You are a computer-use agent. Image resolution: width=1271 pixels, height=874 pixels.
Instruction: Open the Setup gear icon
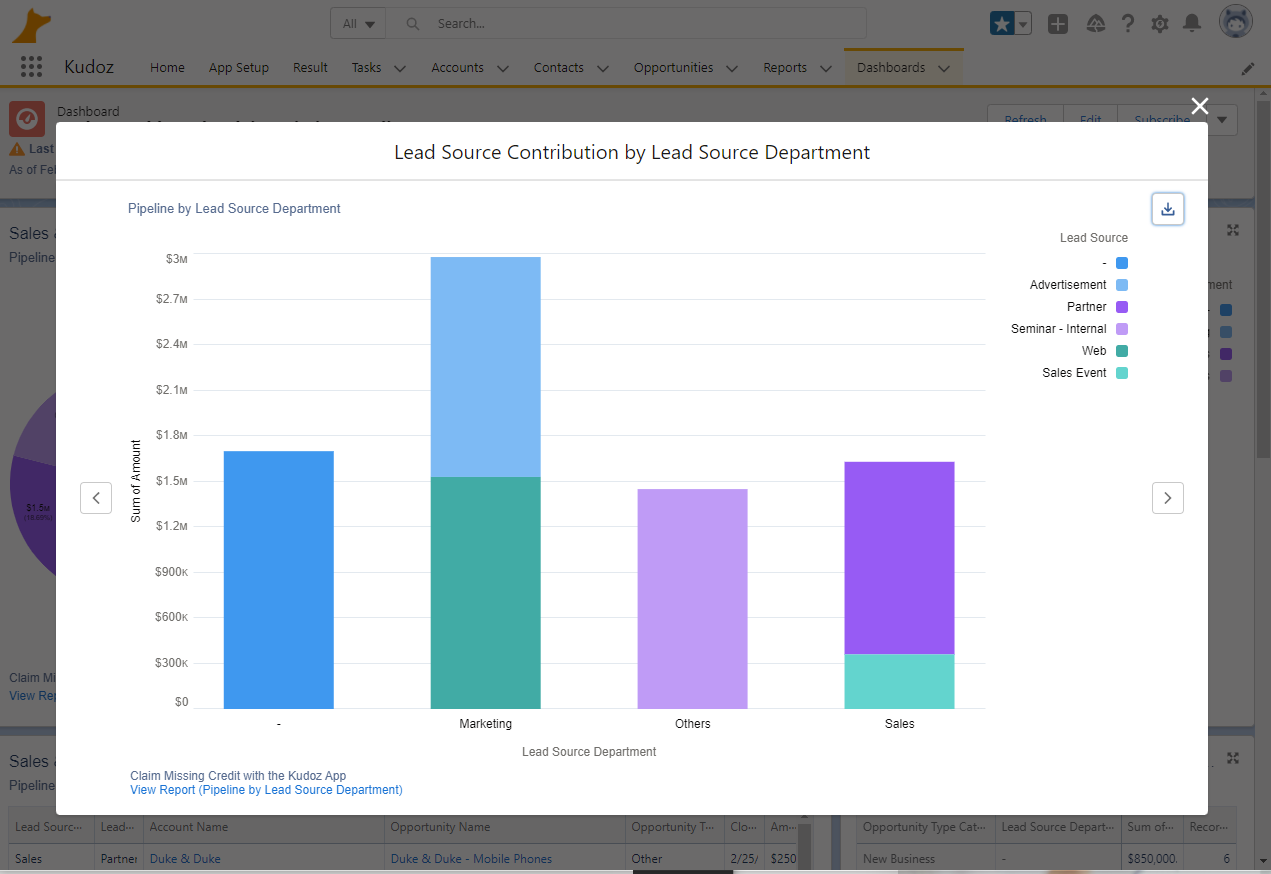point(1159,24)
